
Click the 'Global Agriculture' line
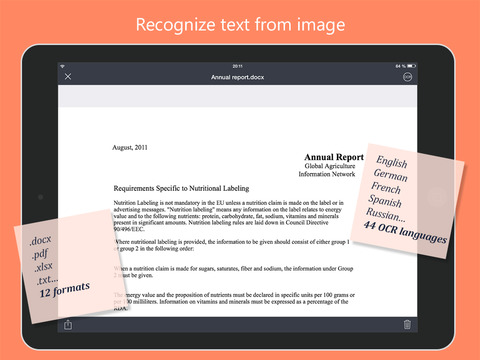click(330, 166)
